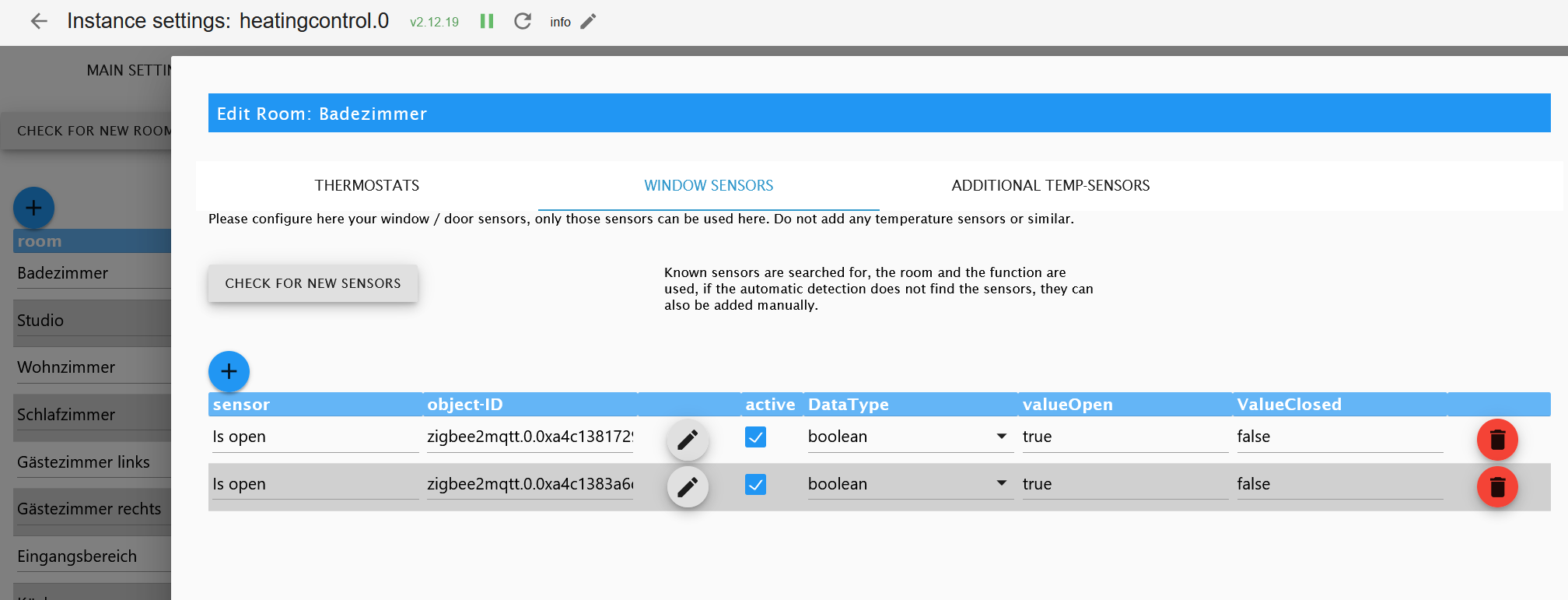Open the Main Settings tab
This screenshot has height=600, width=1568.
pyautogui.click(x=128, y=70)
